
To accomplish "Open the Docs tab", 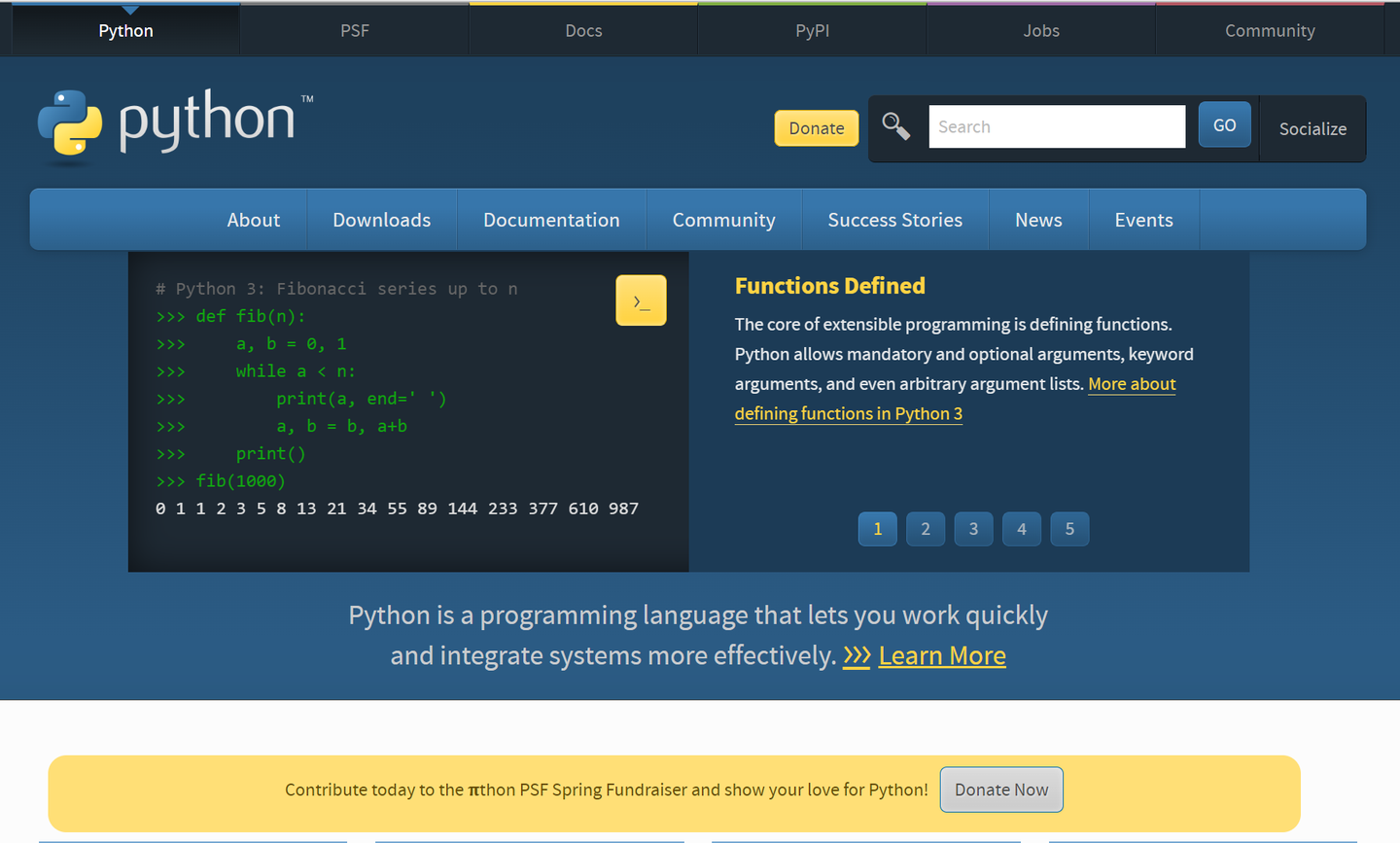I will click(x=583, y=30).
